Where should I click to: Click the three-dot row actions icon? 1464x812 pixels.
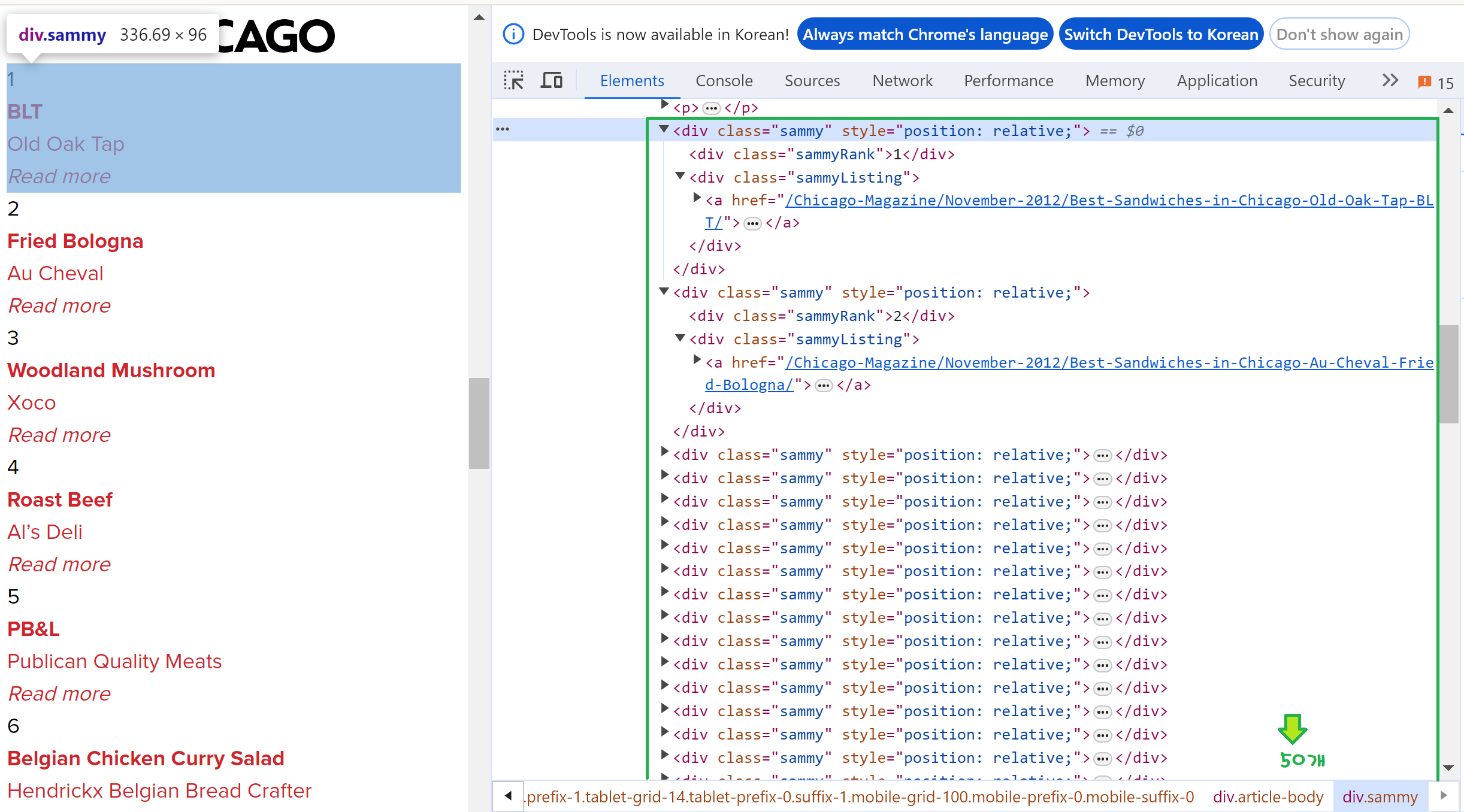tap(503, 129)
